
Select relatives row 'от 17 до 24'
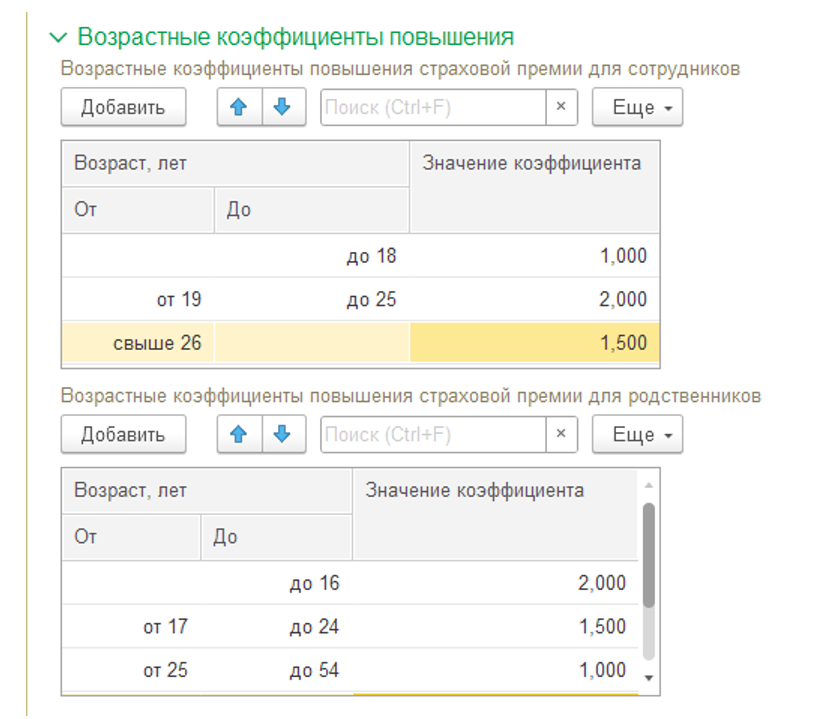coord(350,627)
